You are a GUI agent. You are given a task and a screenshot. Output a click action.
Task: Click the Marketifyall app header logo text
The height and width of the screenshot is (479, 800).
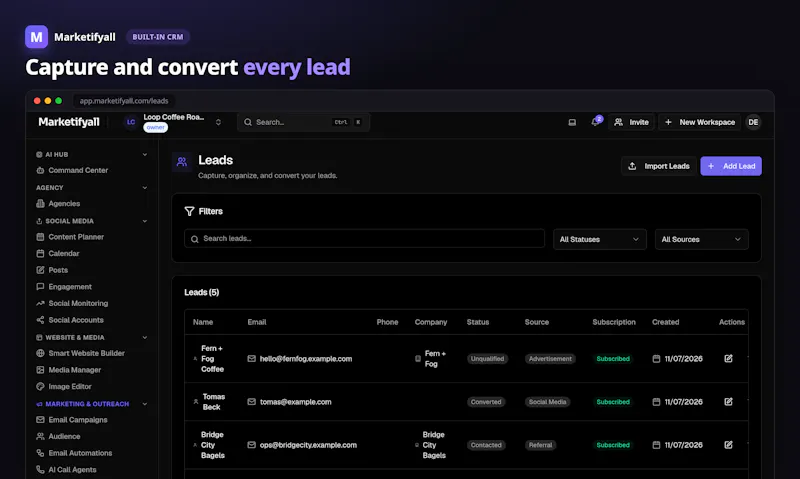tap(69, 122)
